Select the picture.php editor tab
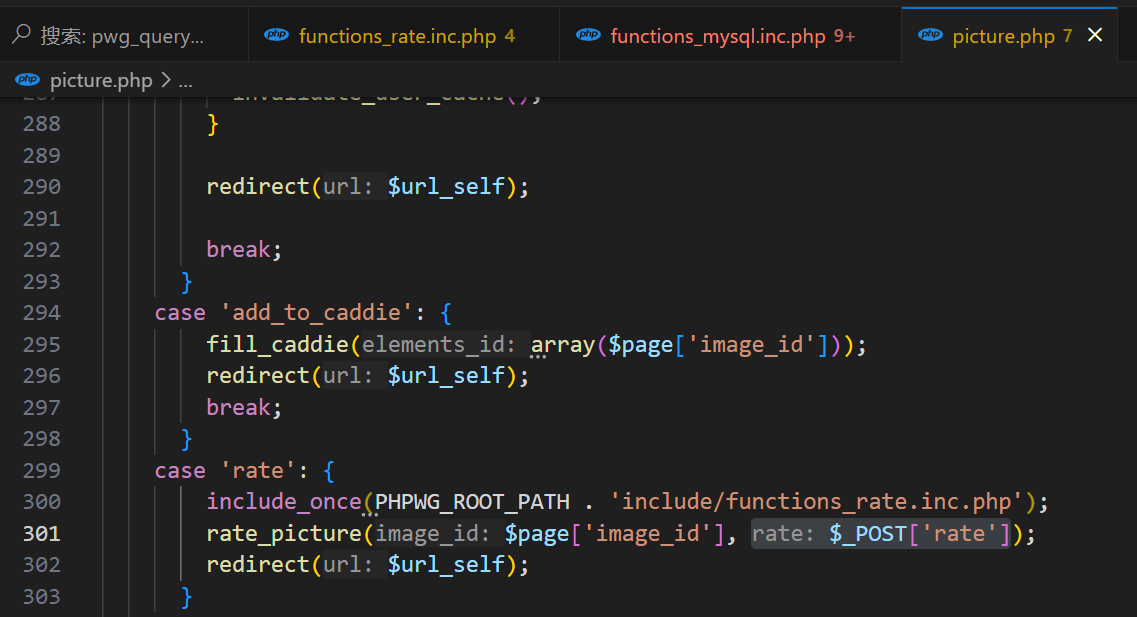This screenshot has width=1137, height=617. 1009,35
